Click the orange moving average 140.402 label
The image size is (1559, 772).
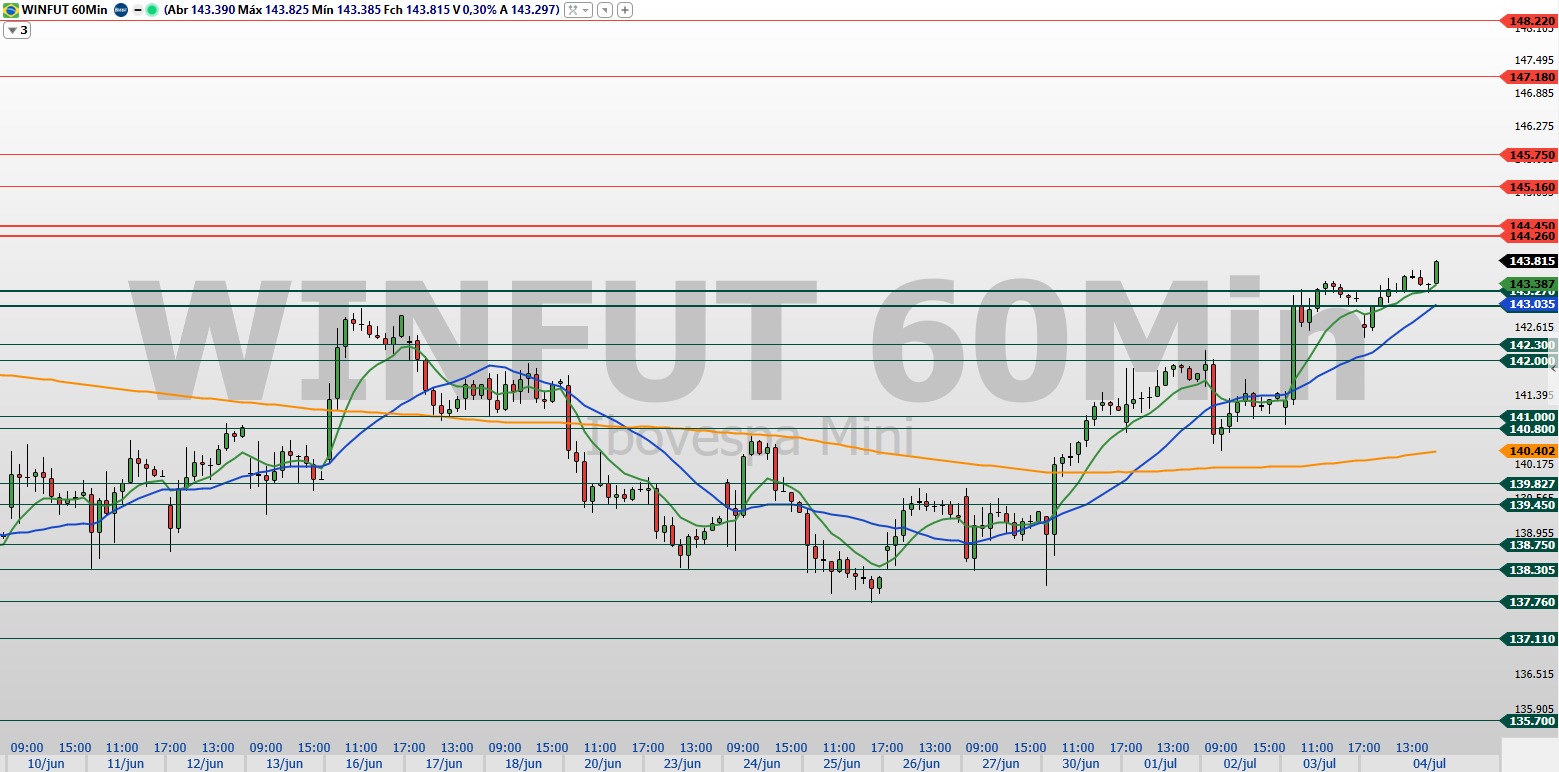(1531, 452)
